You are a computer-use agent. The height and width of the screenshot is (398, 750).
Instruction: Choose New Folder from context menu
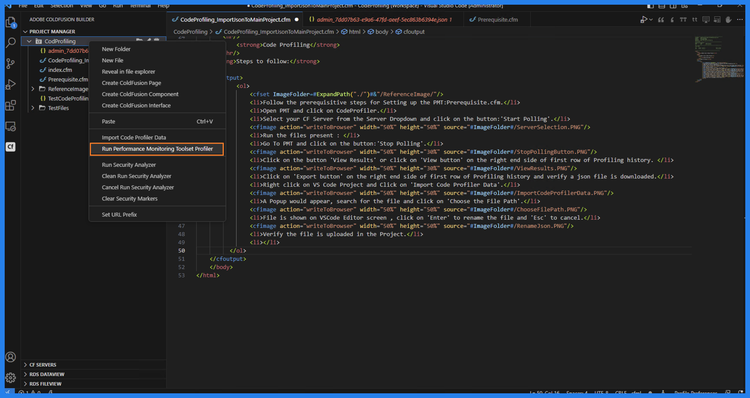click(x=157, y=49)
